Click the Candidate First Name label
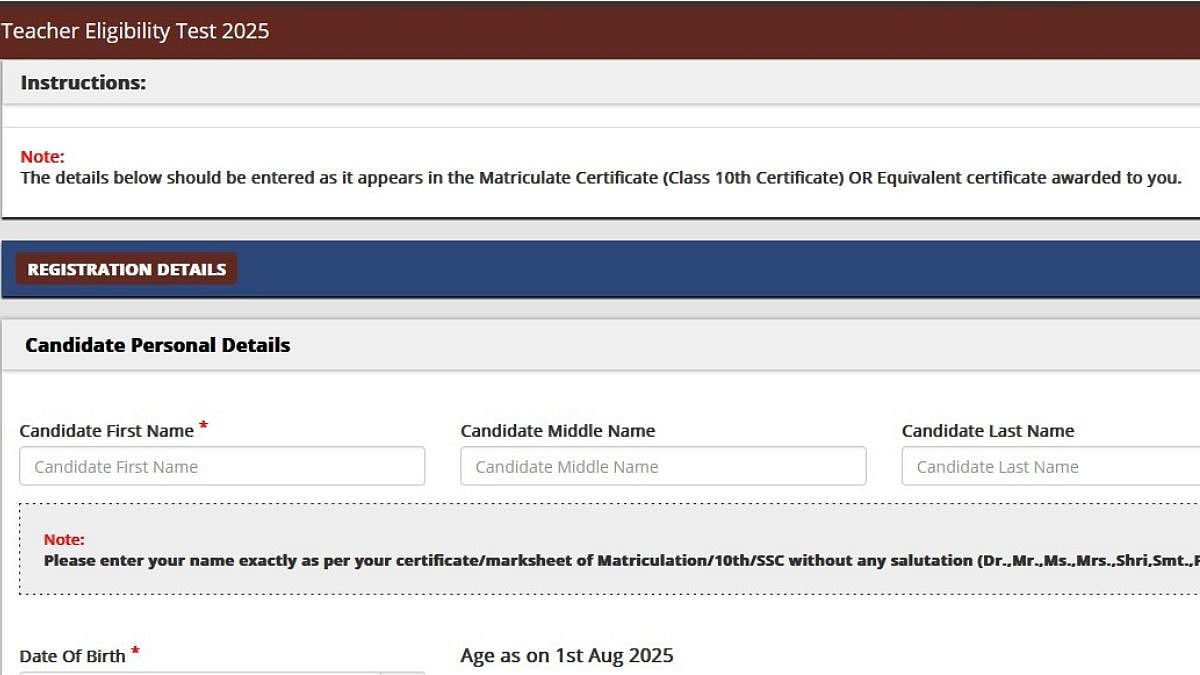The image size is (1200, 675). [x=106, y=431]
